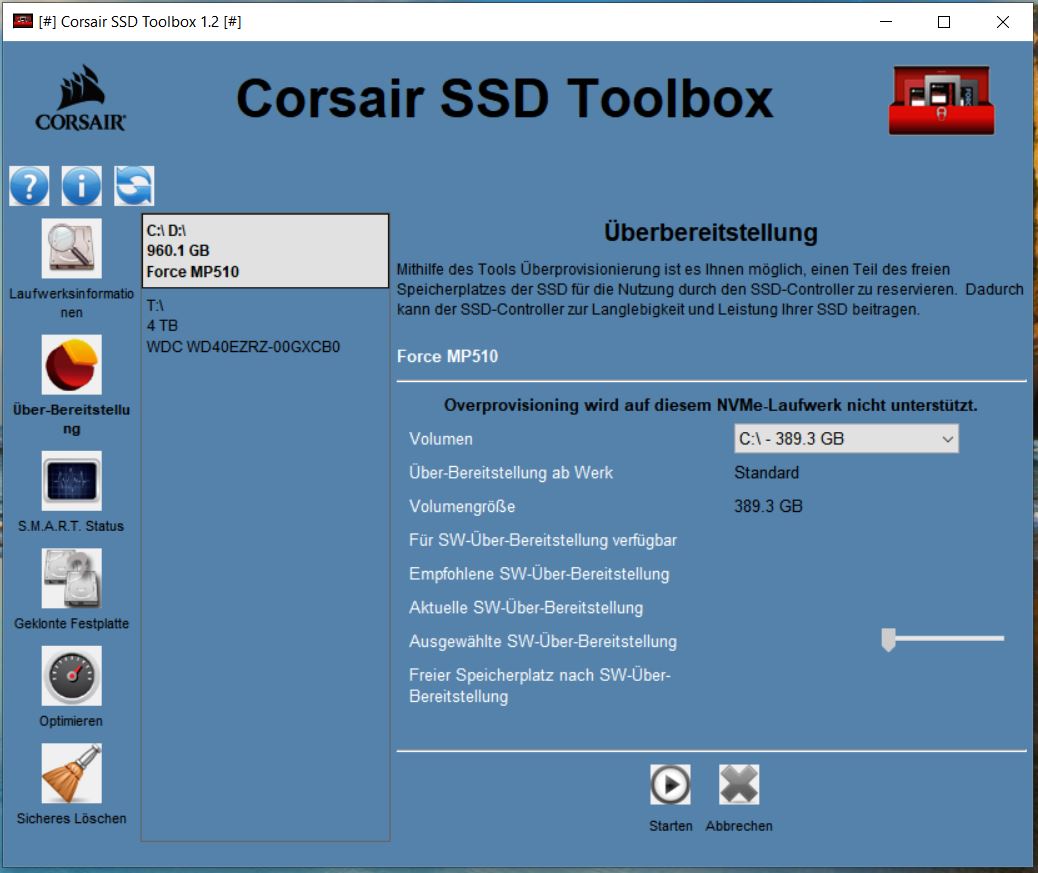
Task: Click the Geklonte Festplatte label
Action: pos(71,623)
